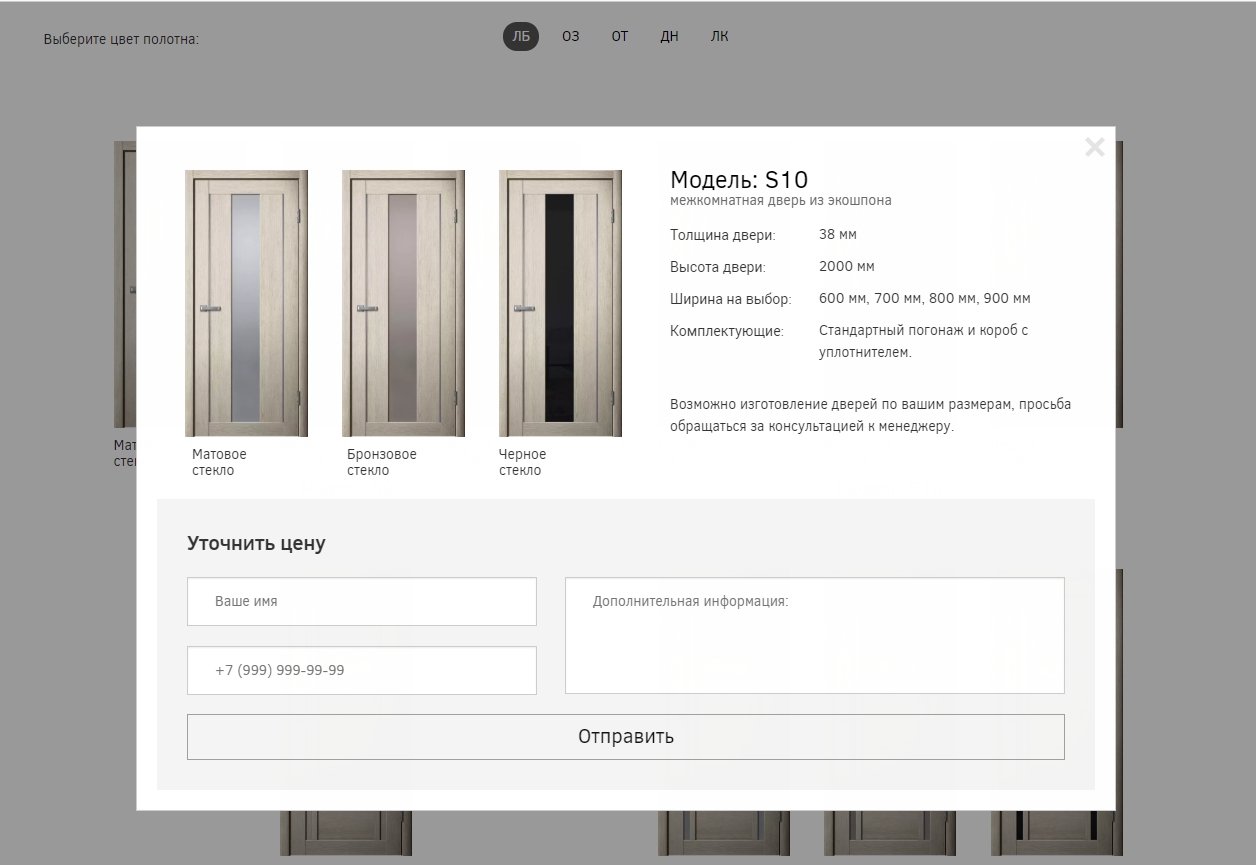Click the Матовое стекло caption
This screenshot has height=865, width=1256.
pos(219,462)
